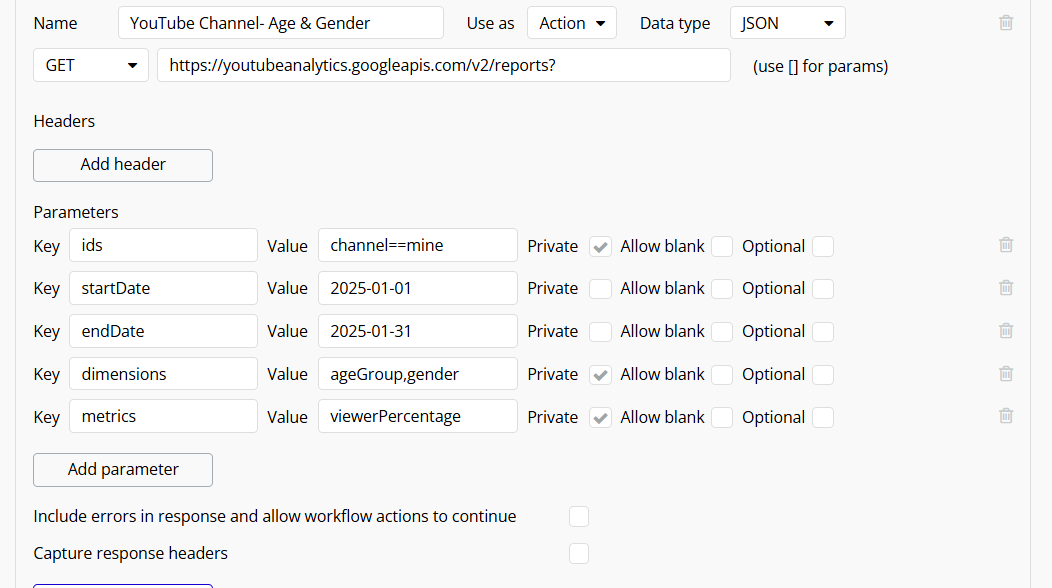
Task: Enable Private for the startDate parameter
Action: click(x=600, y=289)
